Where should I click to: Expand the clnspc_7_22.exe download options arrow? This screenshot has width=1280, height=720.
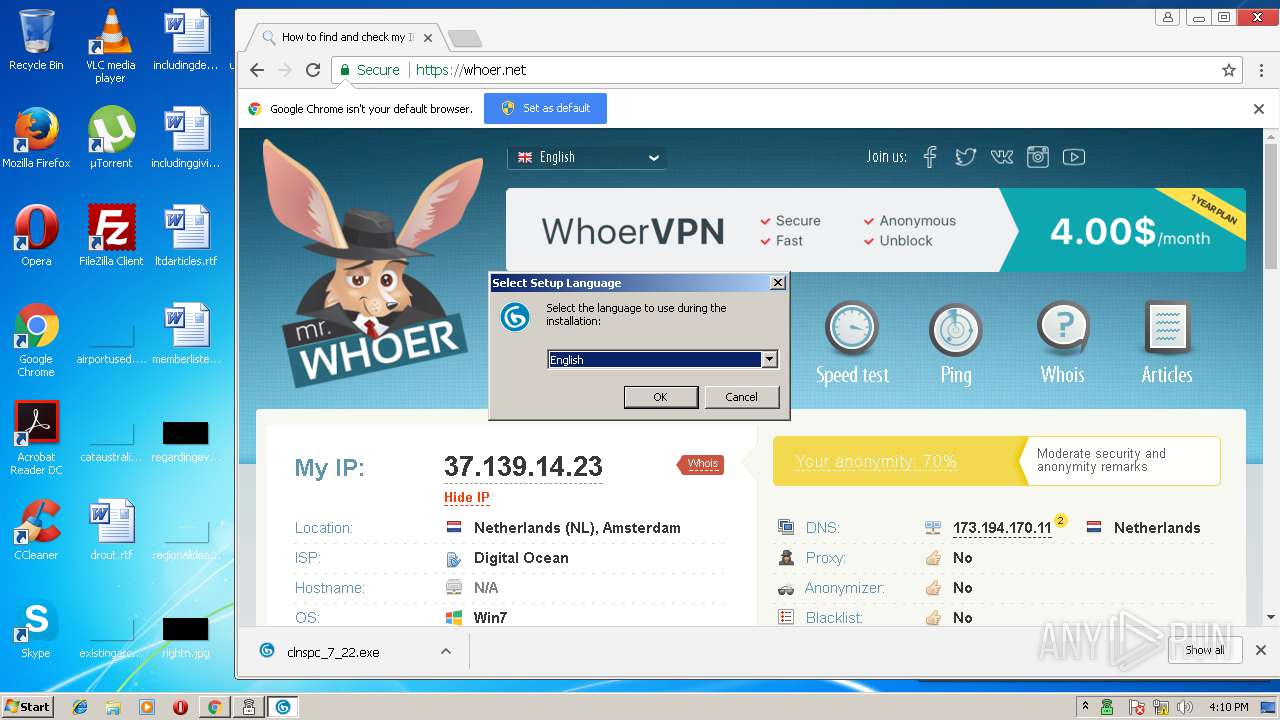click(x=446, y=651)
